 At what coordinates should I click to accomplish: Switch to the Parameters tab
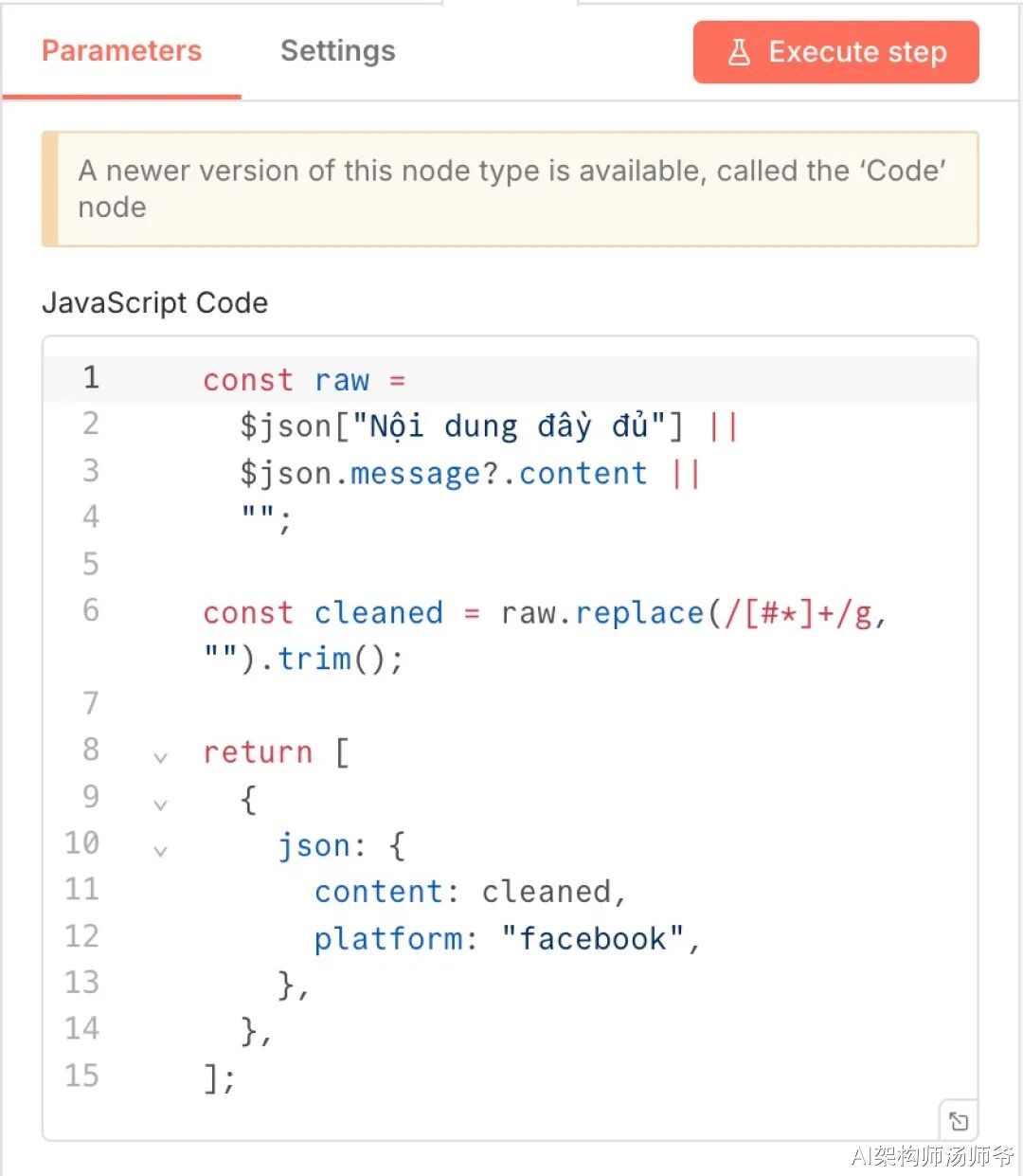coord(121,51)
